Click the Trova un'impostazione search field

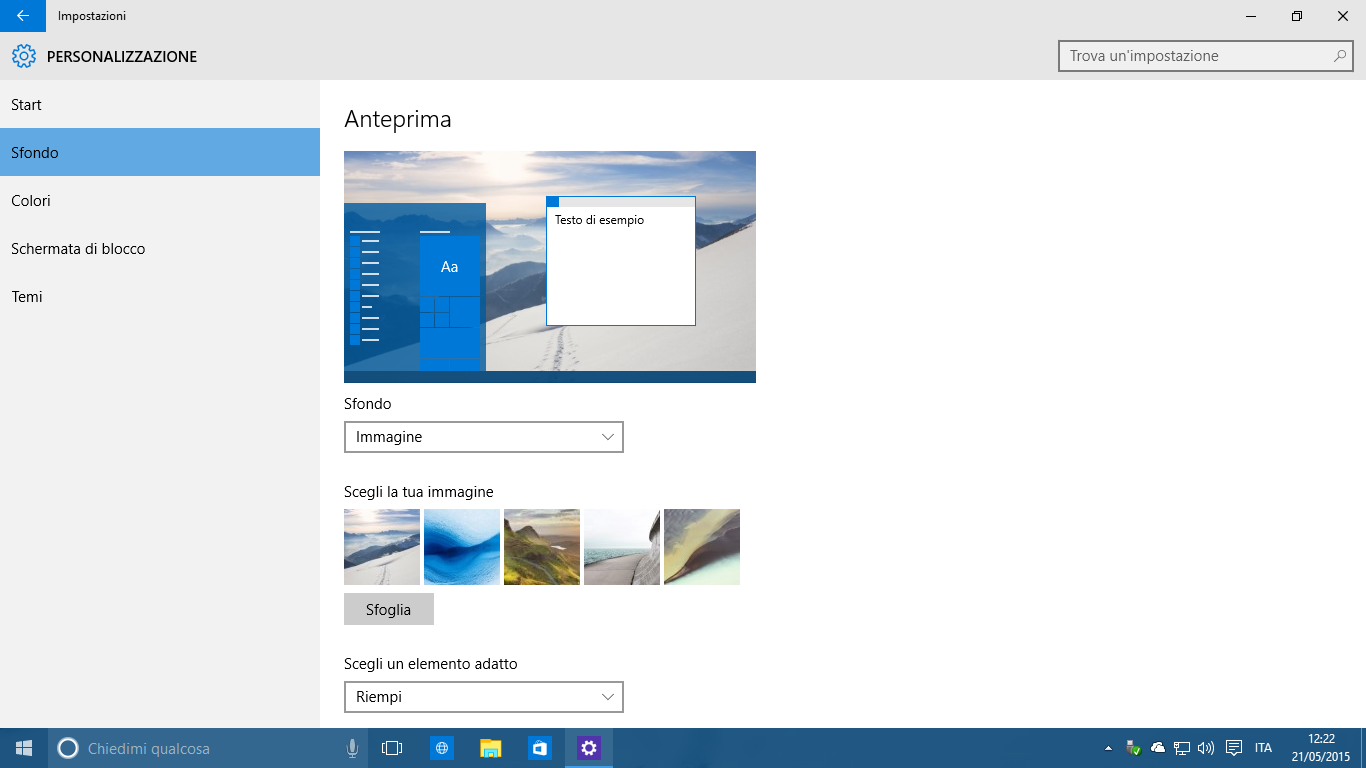pyautogui.click(x=1206, y=56)
